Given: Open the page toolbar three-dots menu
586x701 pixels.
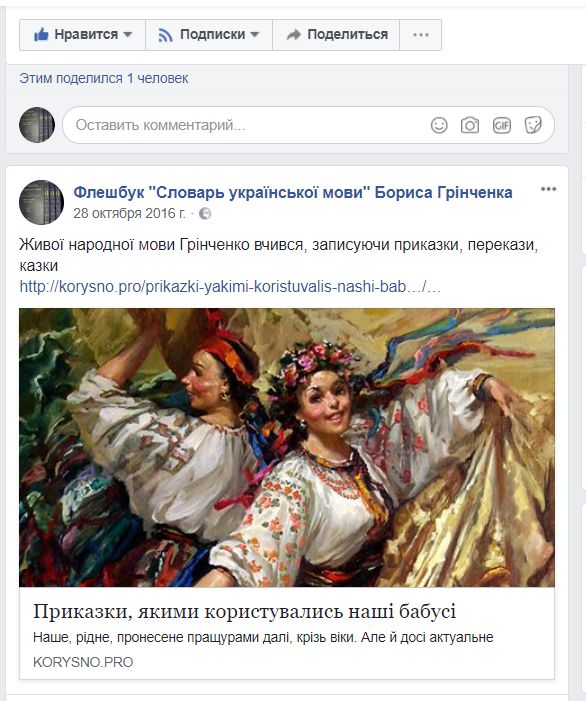Looking at the screenshot, I should (x=421, y=35).
